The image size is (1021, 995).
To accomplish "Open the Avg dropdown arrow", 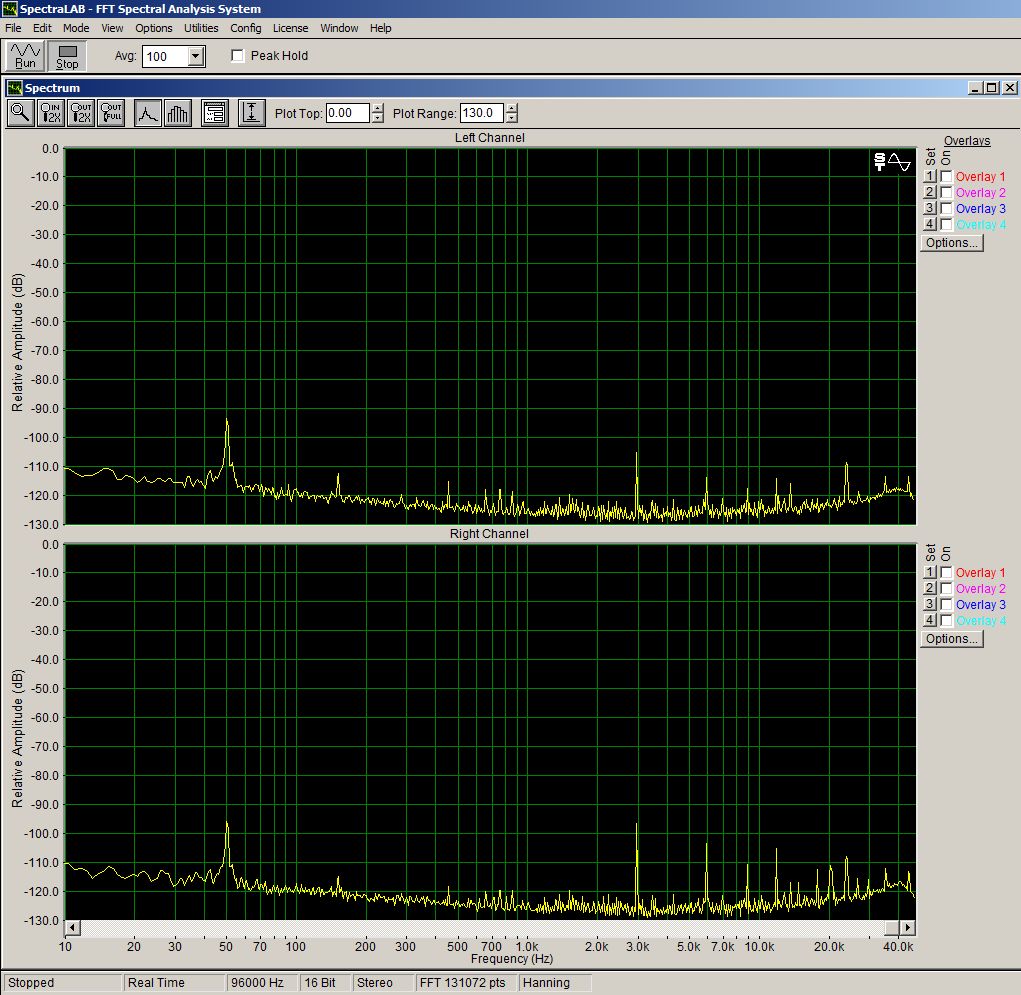I will tap(195, 57).
